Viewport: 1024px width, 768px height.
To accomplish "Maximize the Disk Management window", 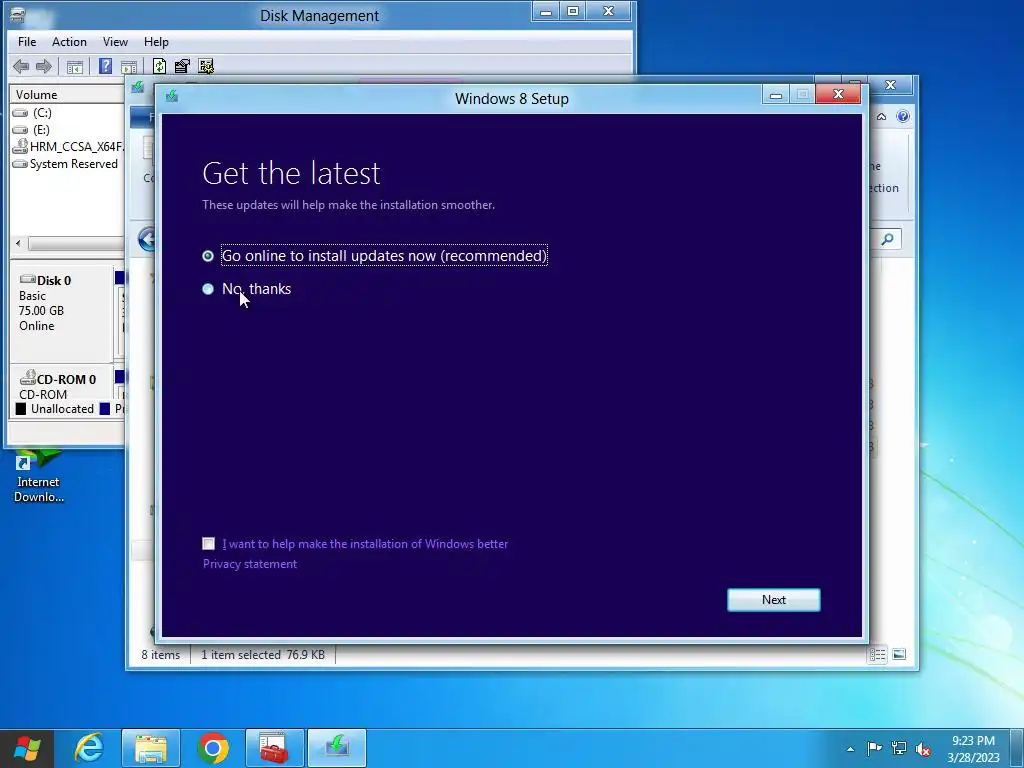I will click(x=573, y=11).
